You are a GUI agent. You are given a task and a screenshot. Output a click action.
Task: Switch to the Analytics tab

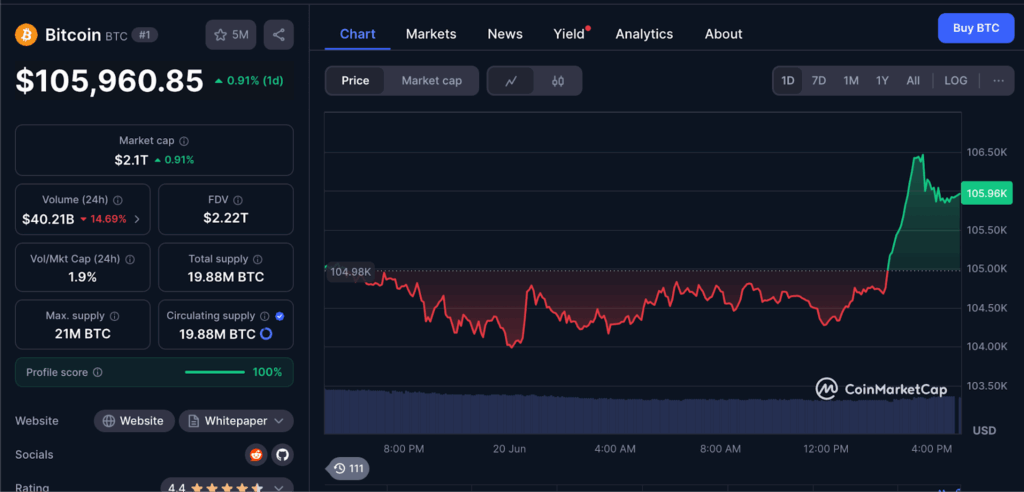644,34
